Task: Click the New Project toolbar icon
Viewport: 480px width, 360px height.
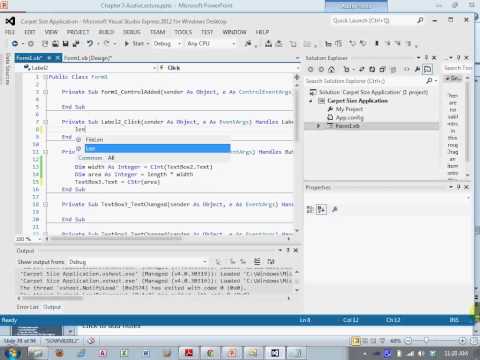Action: [45, 44]
